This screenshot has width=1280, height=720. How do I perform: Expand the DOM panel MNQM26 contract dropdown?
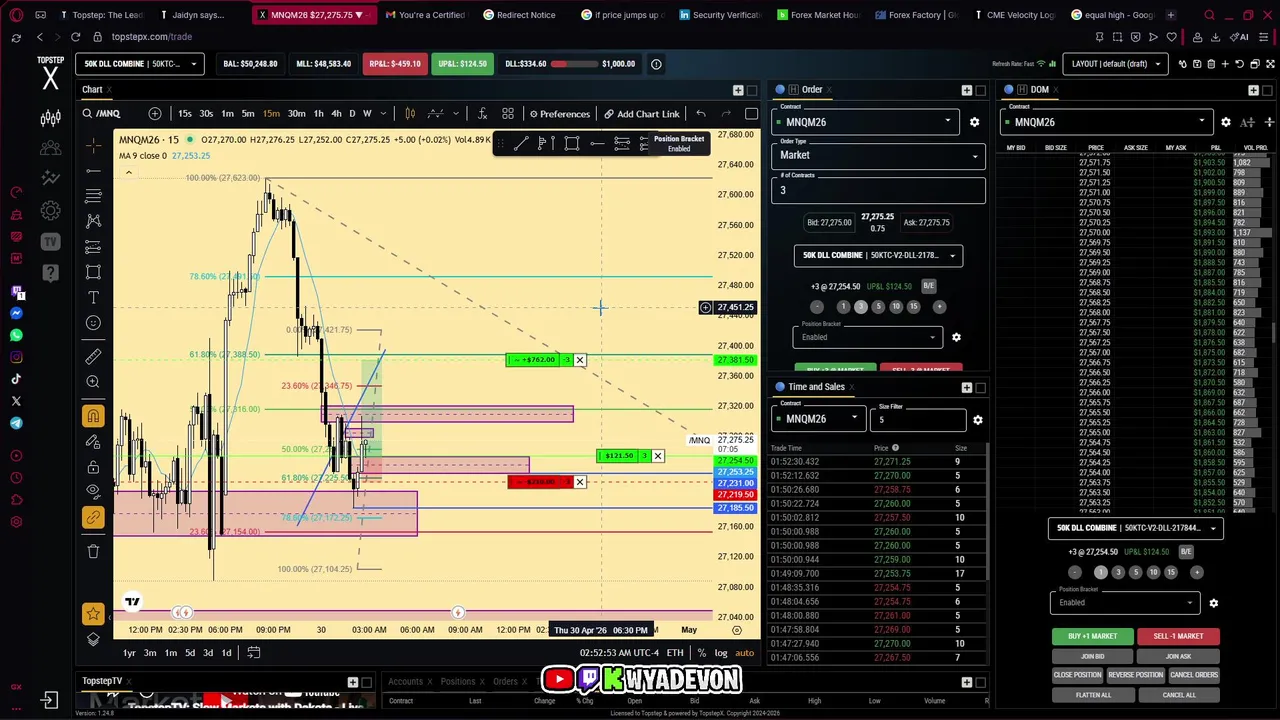[x=1106, y=122]
